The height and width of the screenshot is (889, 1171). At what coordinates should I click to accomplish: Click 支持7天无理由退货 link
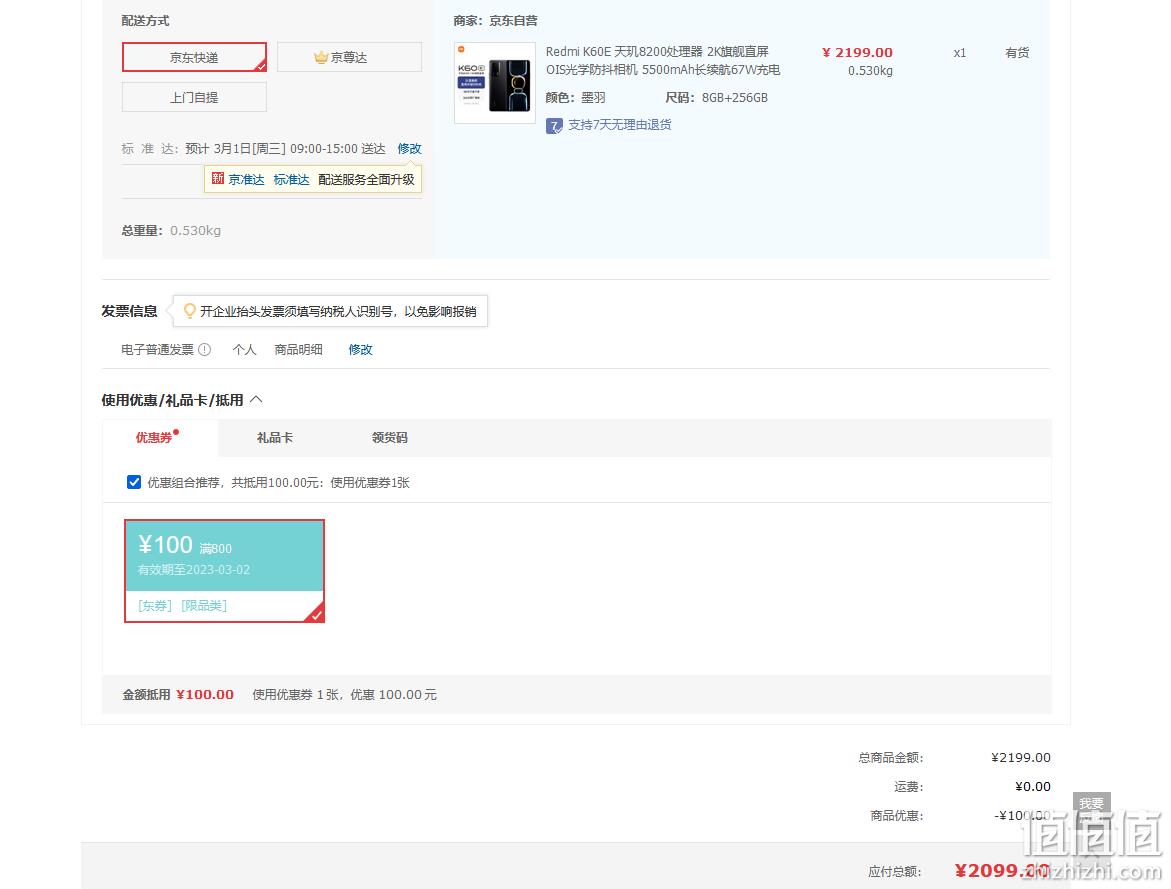point(620,125)
